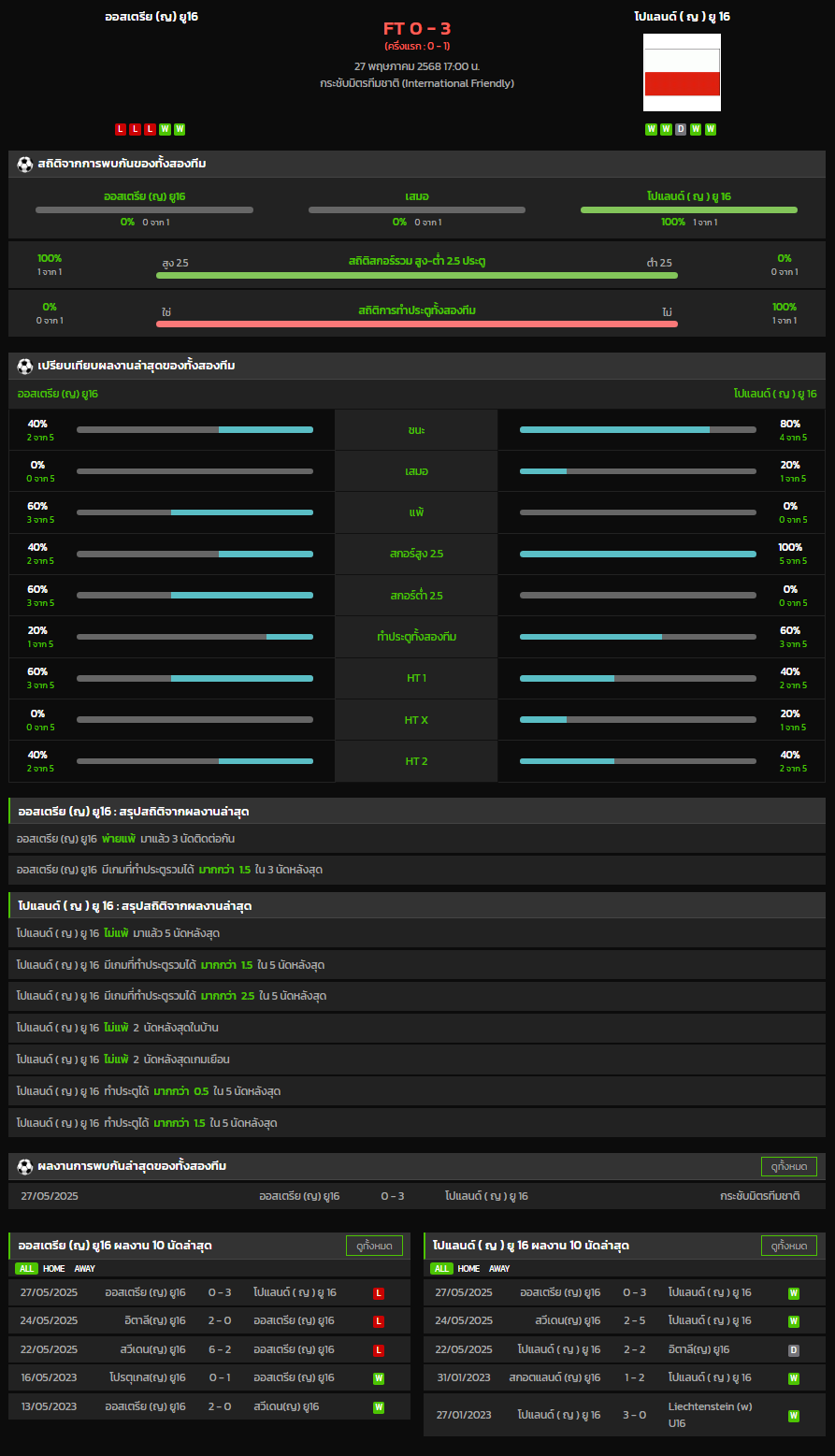Select ALL tab under Austria's last 10 matches
The image size is (835, 1456).
(26, 1269)
